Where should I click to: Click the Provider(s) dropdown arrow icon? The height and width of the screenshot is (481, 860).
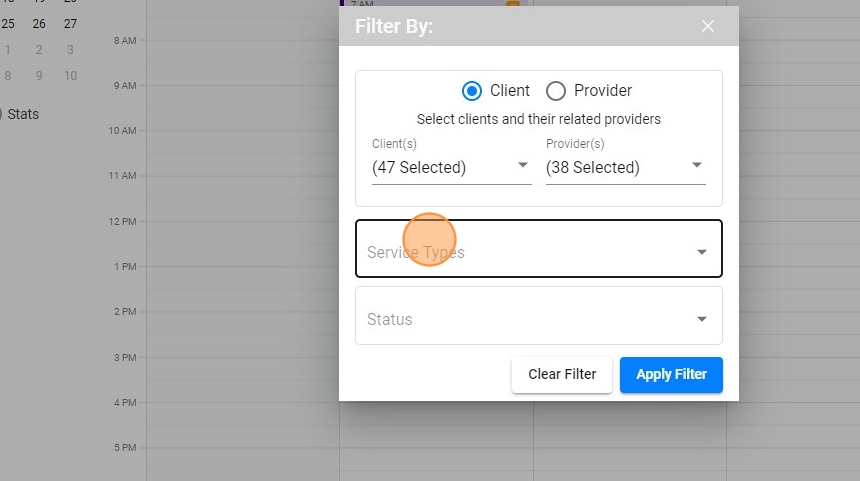pyautogui.click(x=697, y=166)
